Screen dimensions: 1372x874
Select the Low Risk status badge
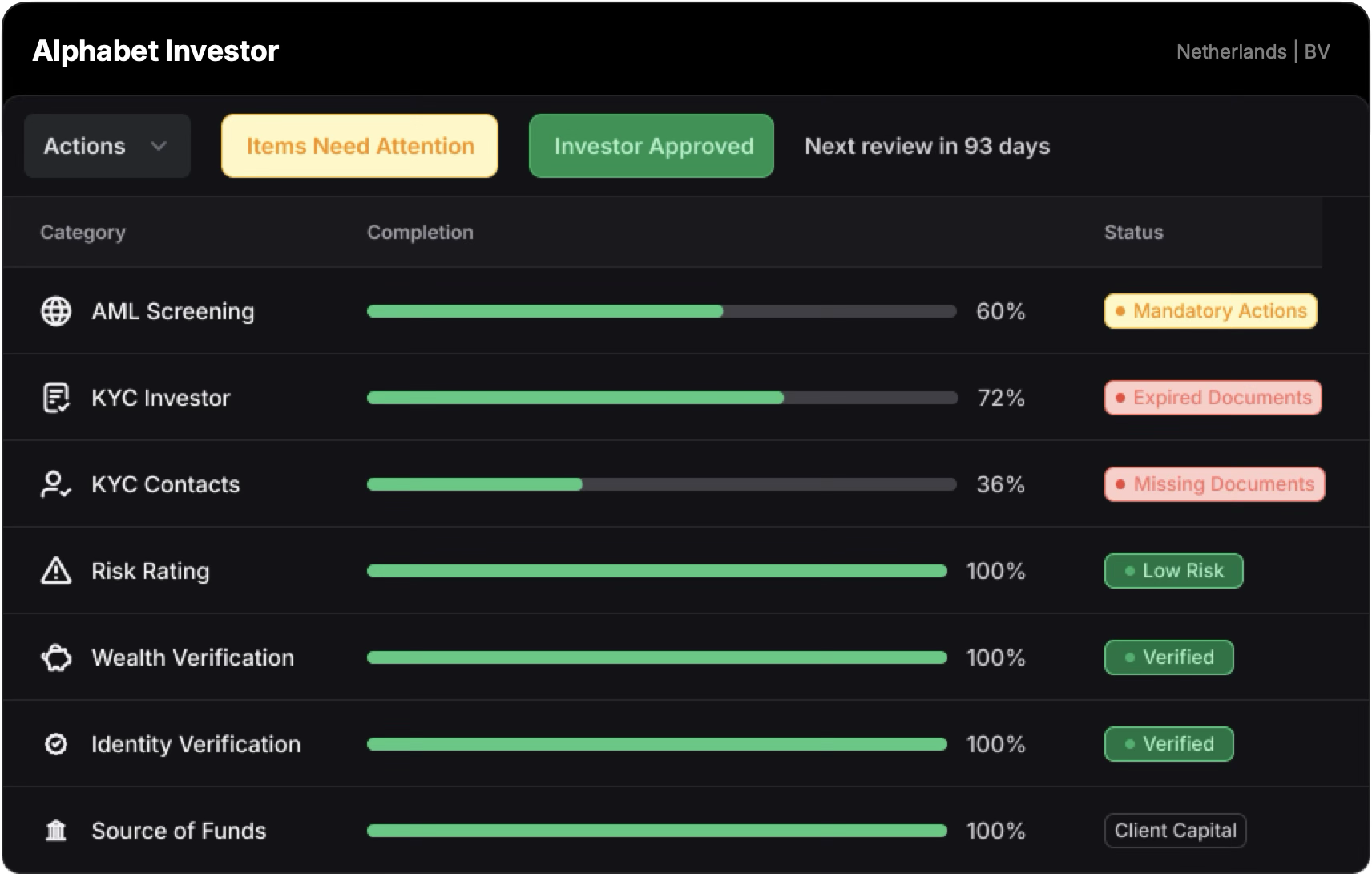click(1173, 571)
